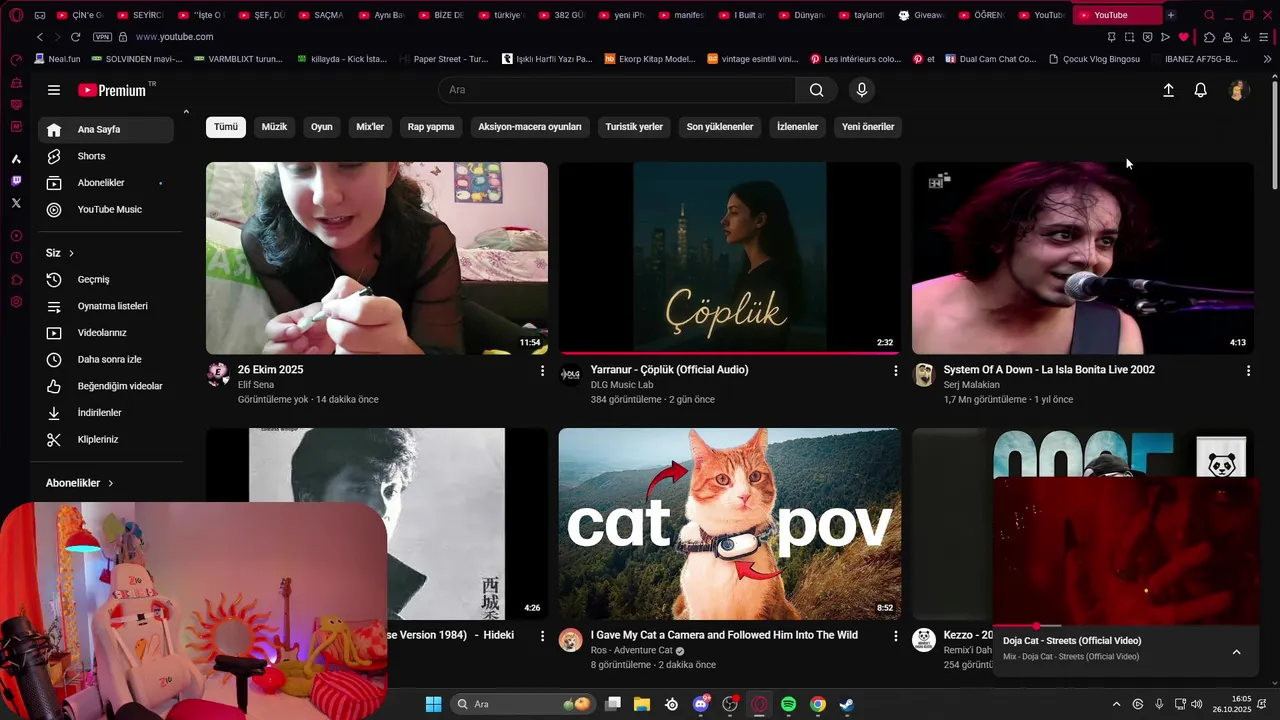Click the Windows Start button
The width and height of the screenshot is (1280, 720).
pos(433,704)
